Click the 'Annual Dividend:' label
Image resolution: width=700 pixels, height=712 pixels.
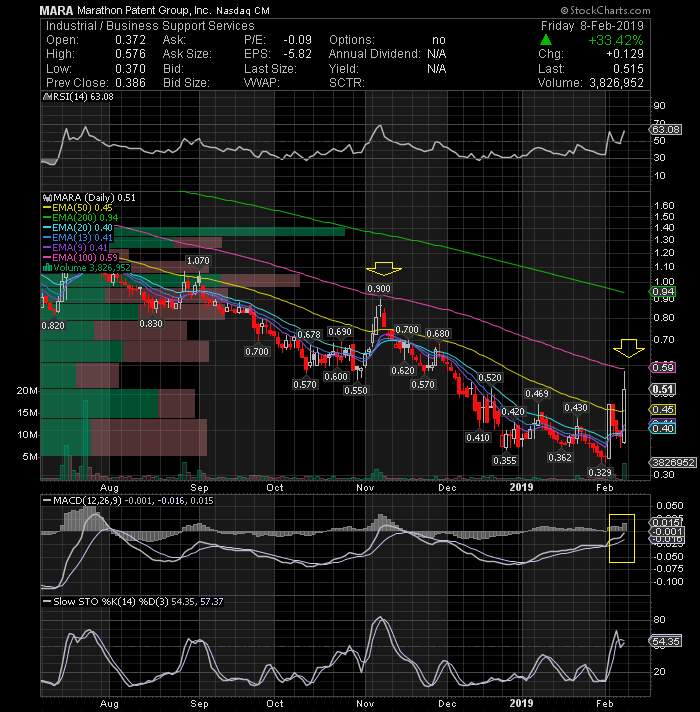375,54
